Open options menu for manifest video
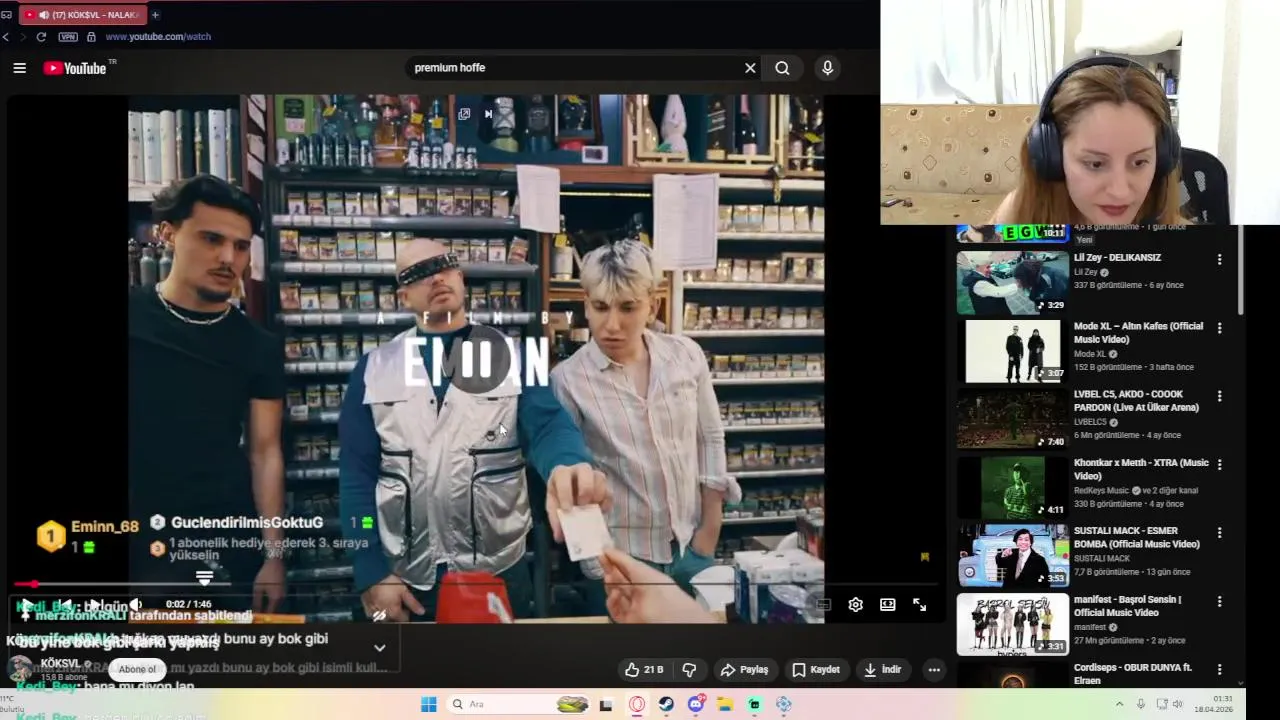Viewport: 1280px width, 720px height. point(1219,601)
